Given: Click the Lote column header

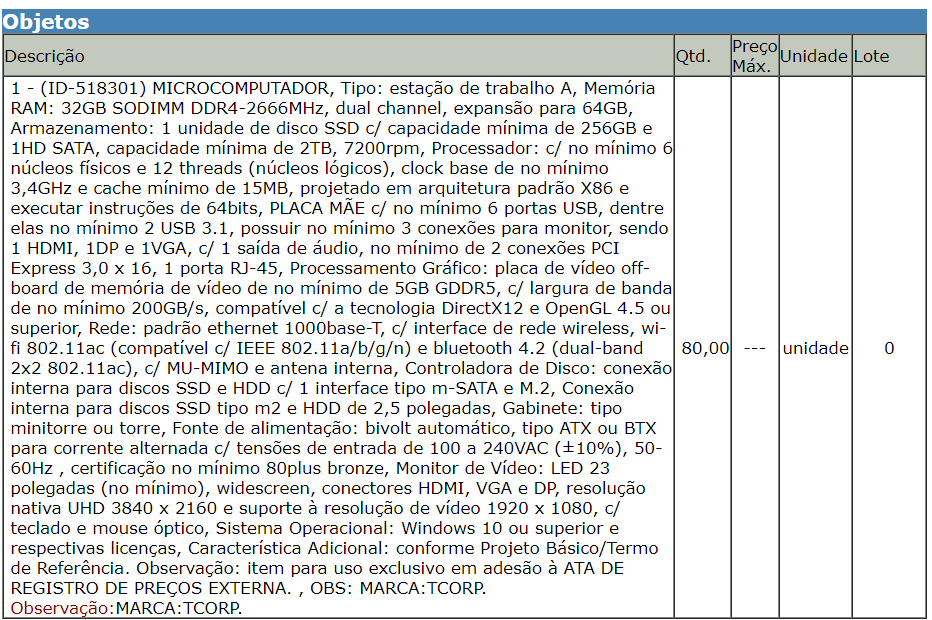Looking at the screenshot, I should pos(871,57).
